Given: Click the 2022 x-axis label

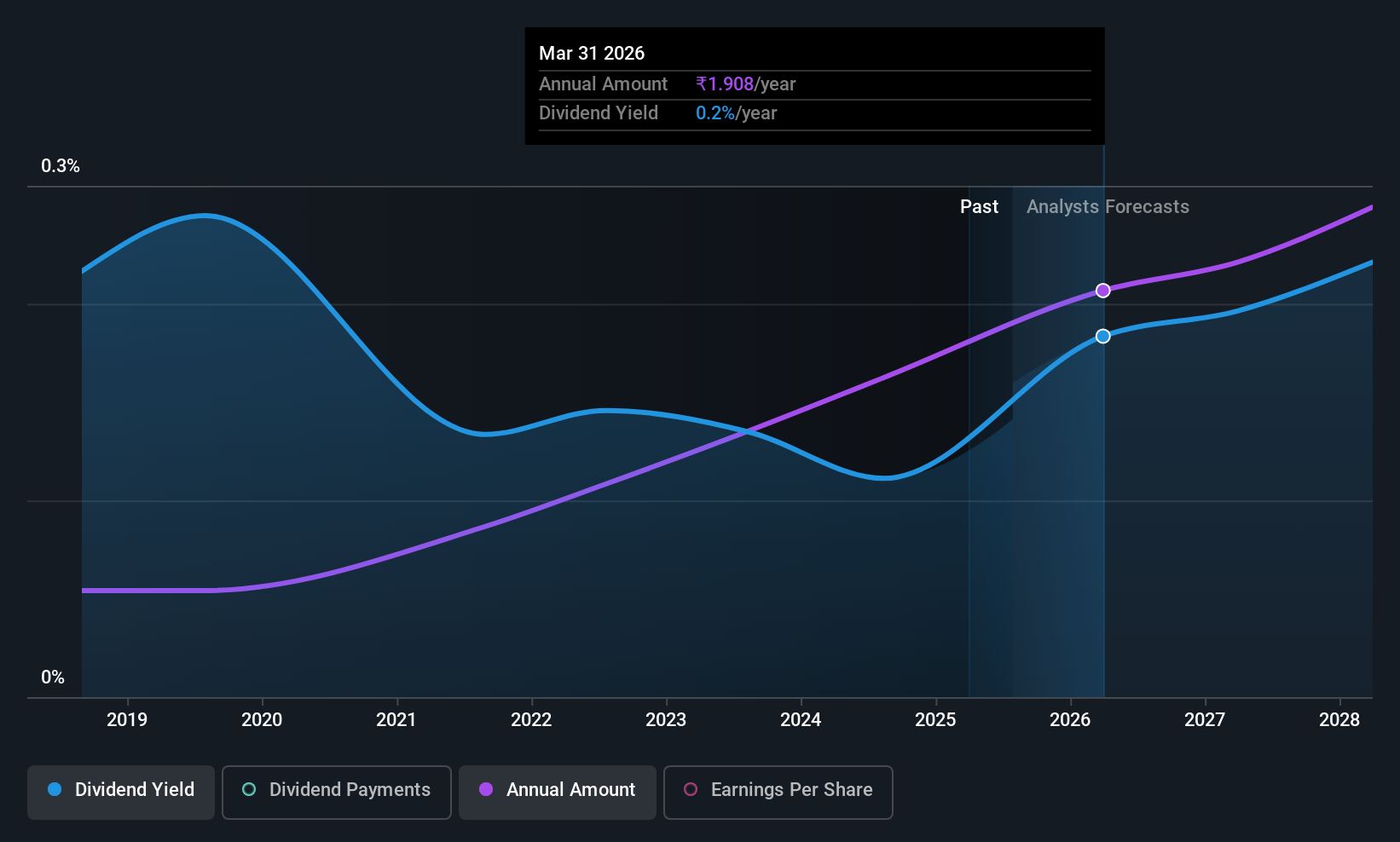Looking at the screenshot, I should [x=531, y=720].
